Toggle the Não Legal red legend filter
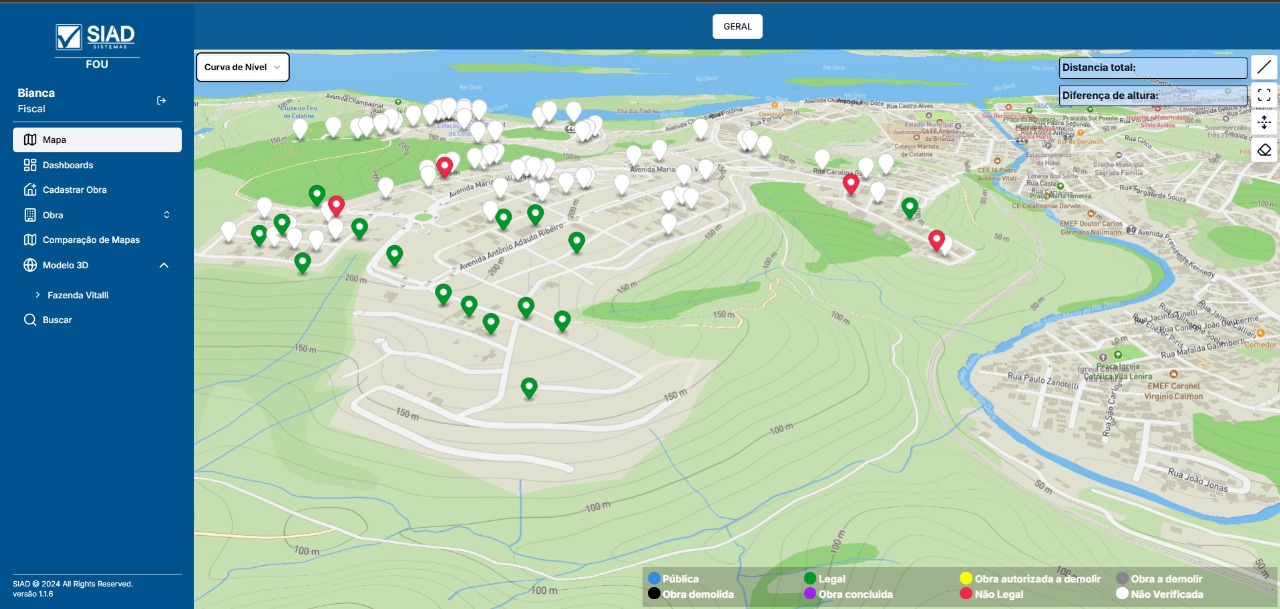 pyautogui.click(x=967, y=594)
